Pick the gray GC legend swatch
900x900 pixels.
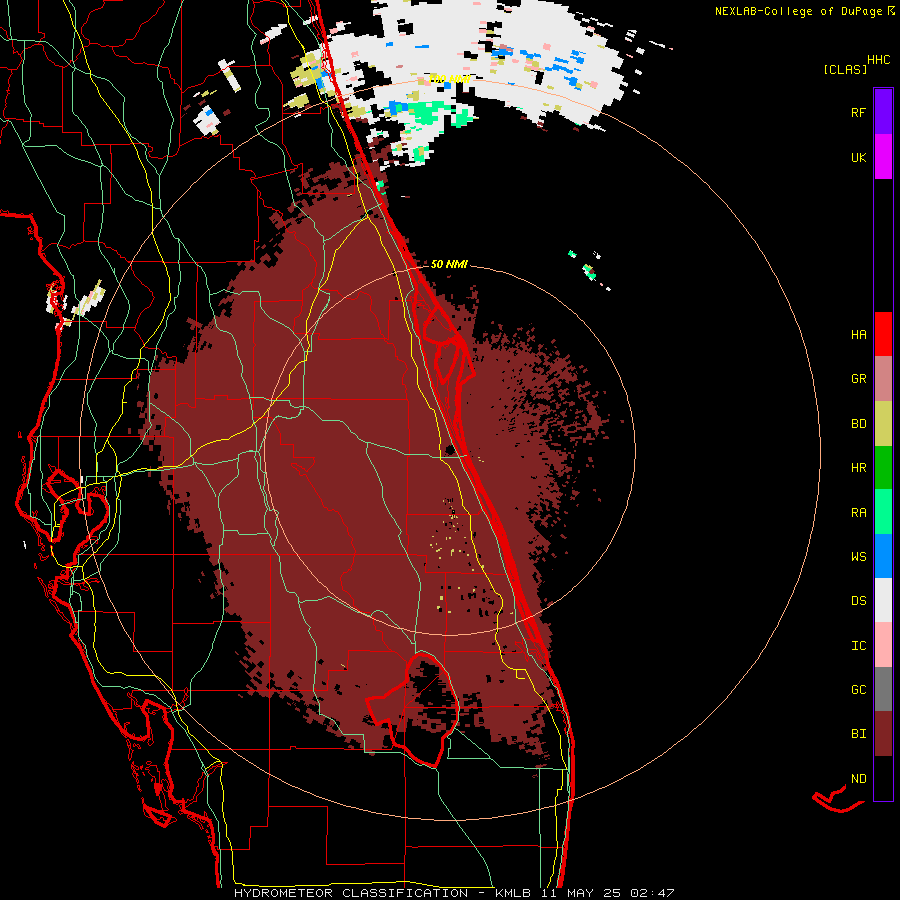(883, 689)
